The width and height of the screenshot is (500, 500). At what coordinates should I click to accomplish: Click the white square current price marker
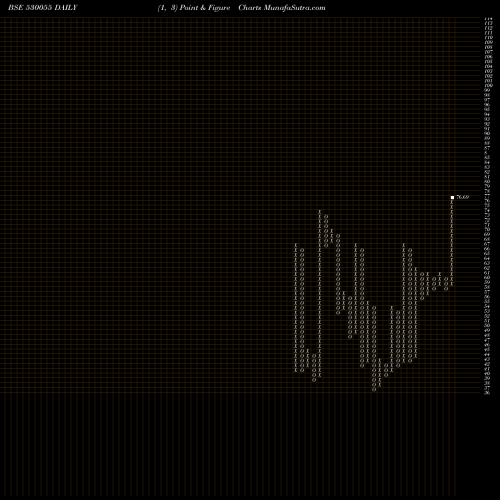452,197
